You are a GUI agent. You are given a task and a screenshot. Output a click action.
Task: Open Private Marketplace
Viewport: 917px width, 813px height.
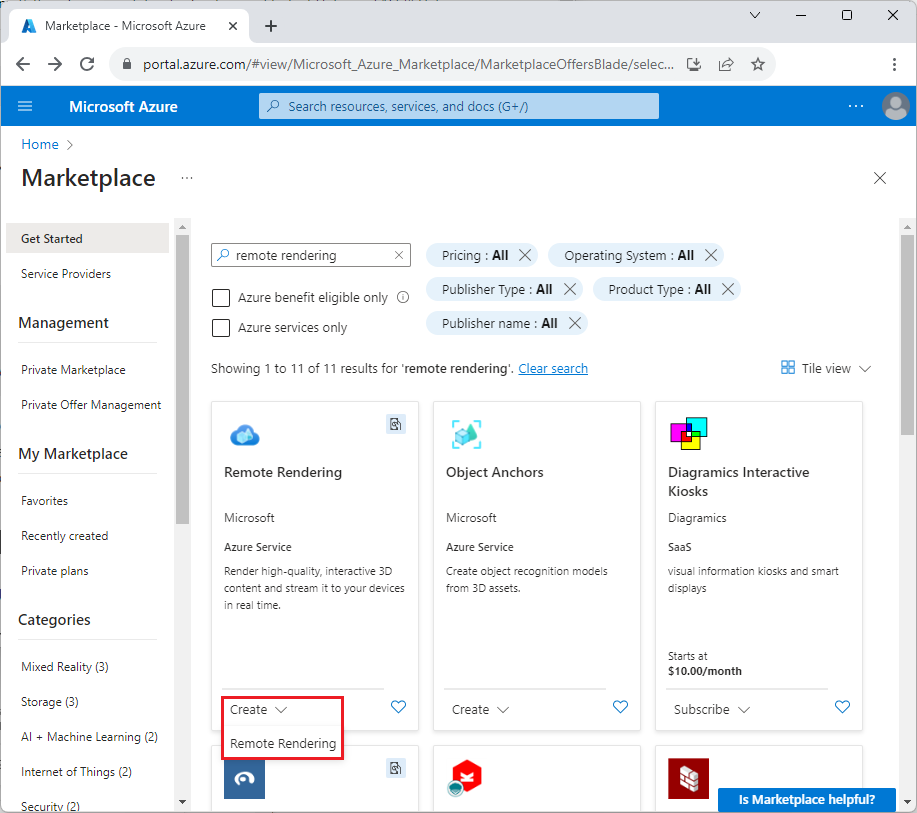pos(73,369)
